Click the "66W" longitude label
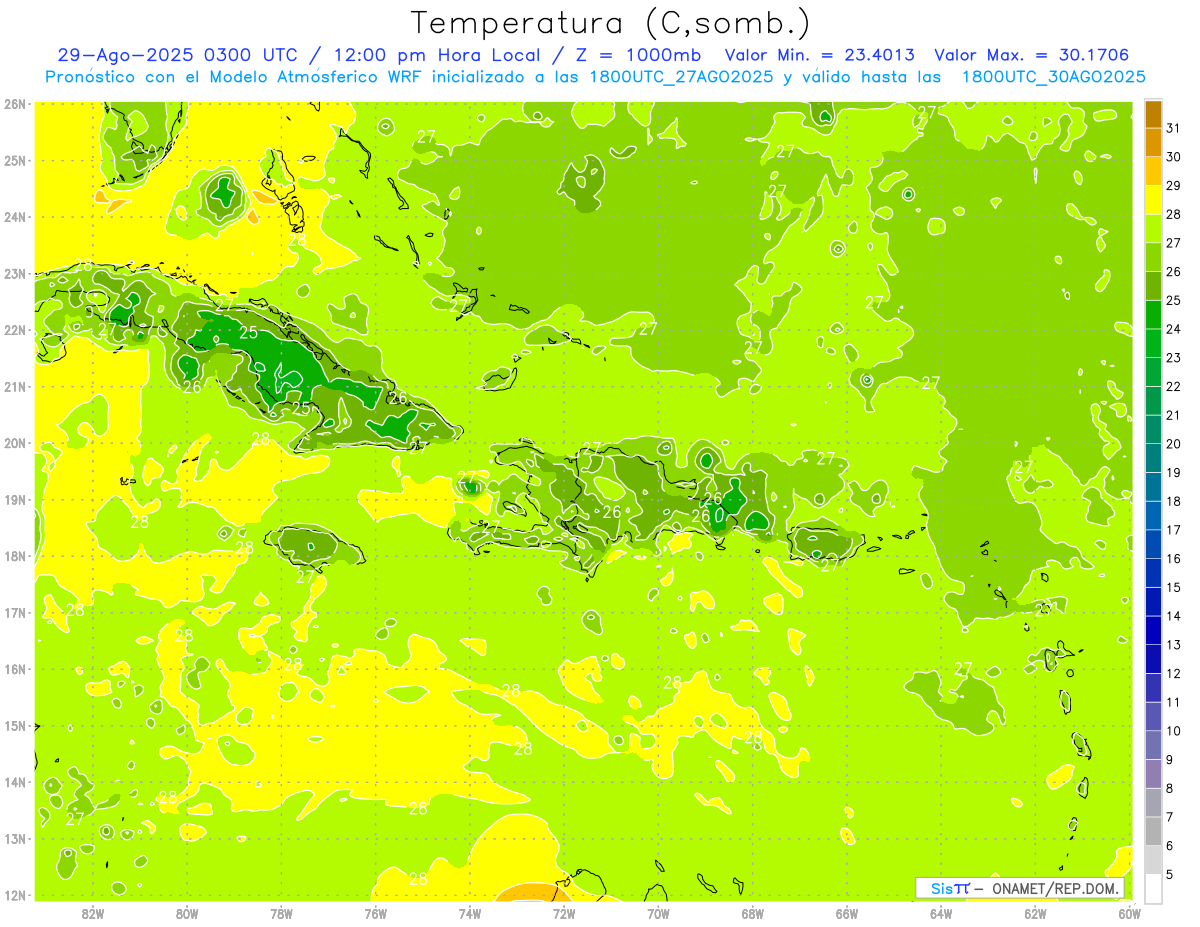1200x927 pixels. pyautogui.click(x=847, y=913)
